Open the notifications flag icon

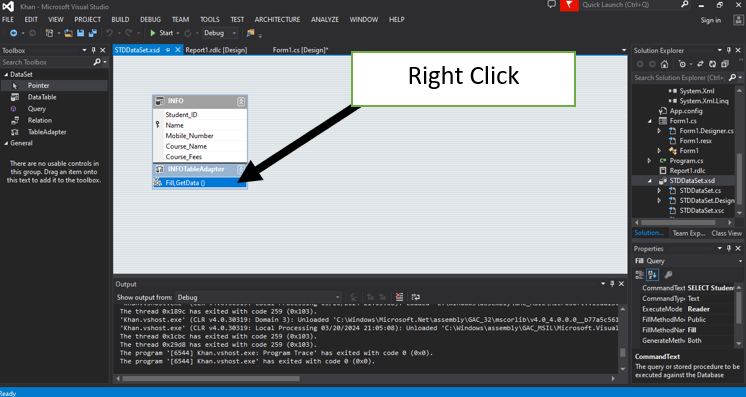(x=569, y=5)
